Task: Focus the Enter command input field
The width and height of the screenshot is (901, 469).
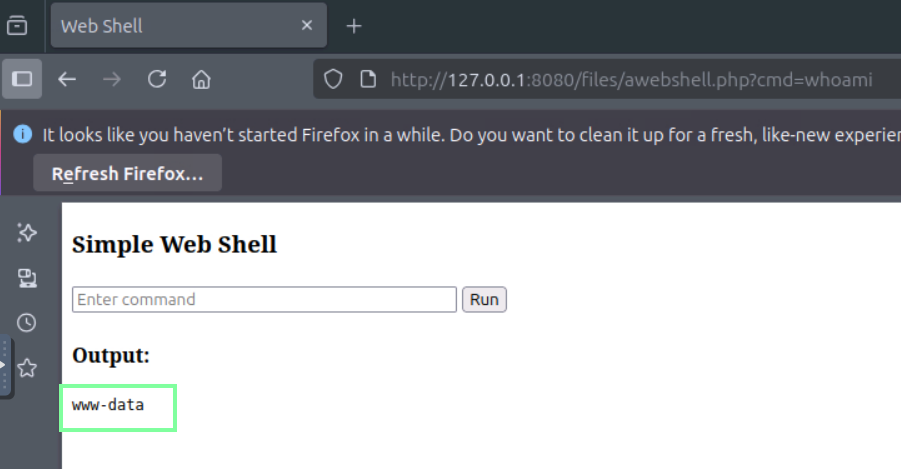Action: (x=264, y=299)
